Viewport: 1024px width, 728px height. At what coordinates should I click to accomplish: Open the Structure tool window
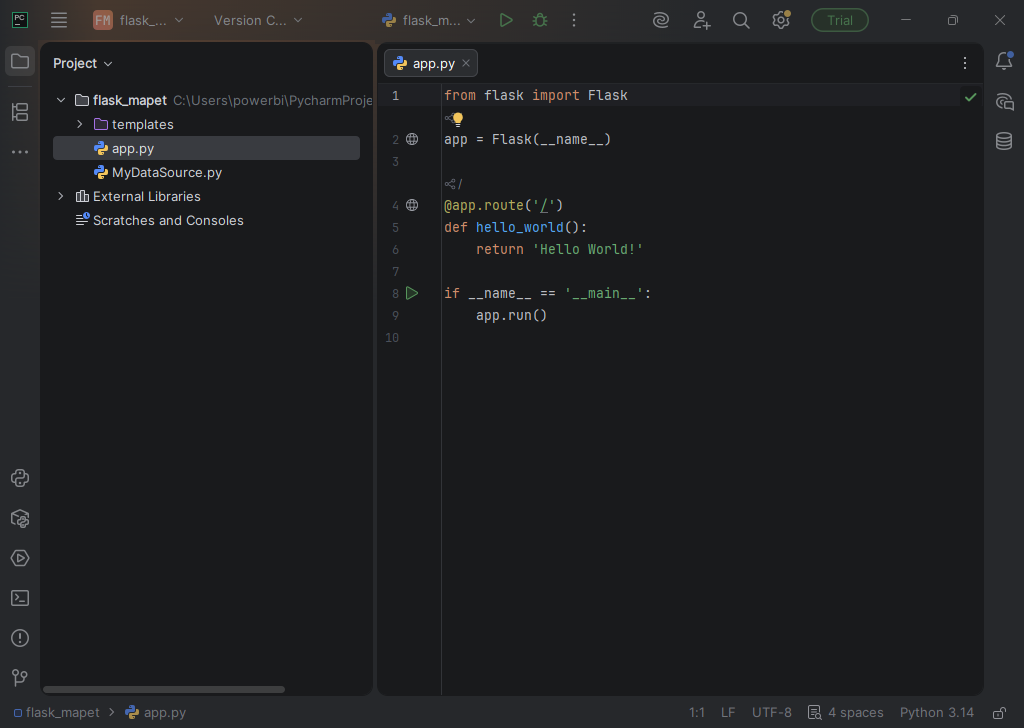pyautogui.click(x=20, y=112)
